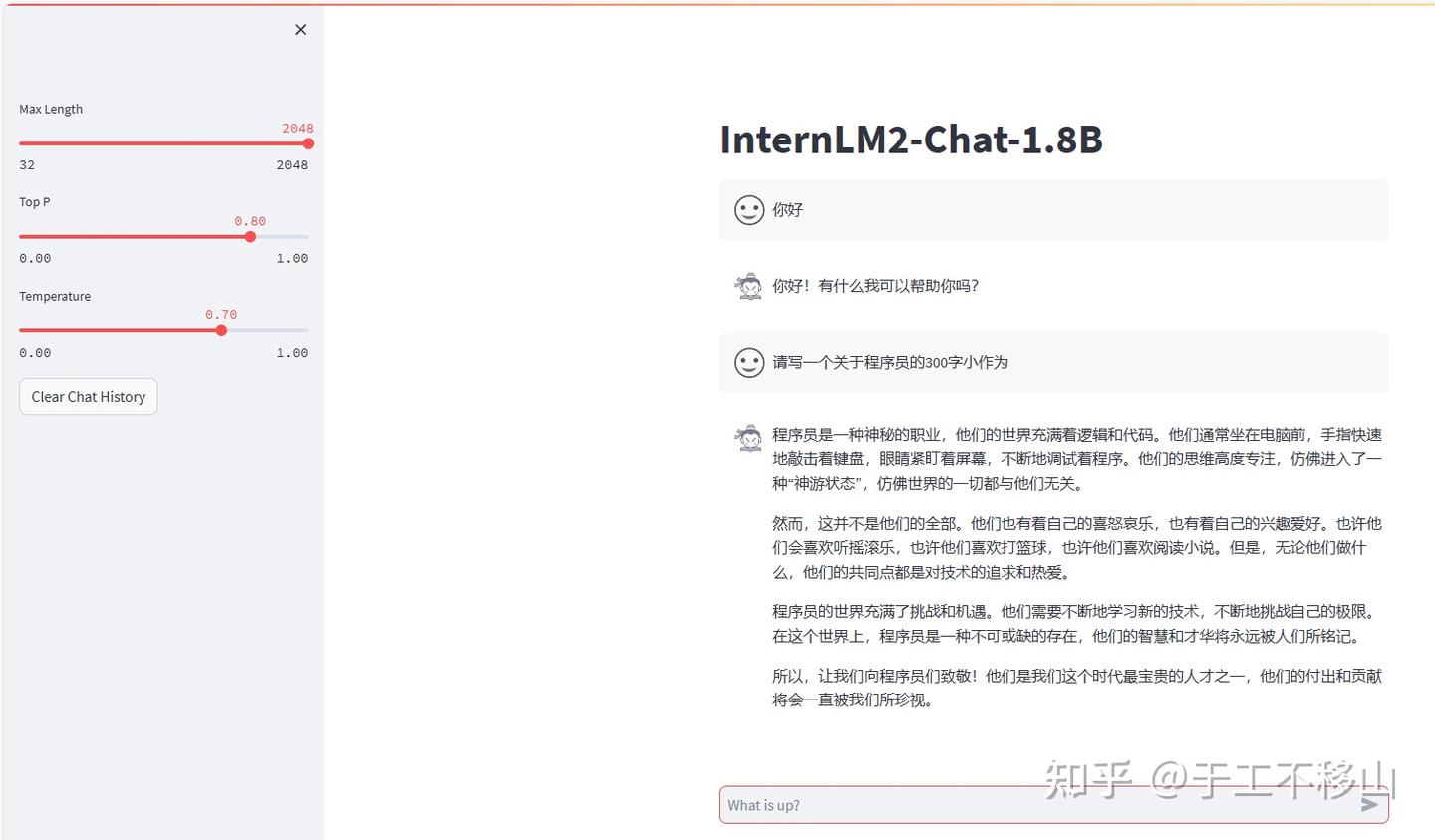The height and width of the screenshot is (840, 1435).
Task: Click the robot avatar next to the long essay reply
Action: pos(748,437)
